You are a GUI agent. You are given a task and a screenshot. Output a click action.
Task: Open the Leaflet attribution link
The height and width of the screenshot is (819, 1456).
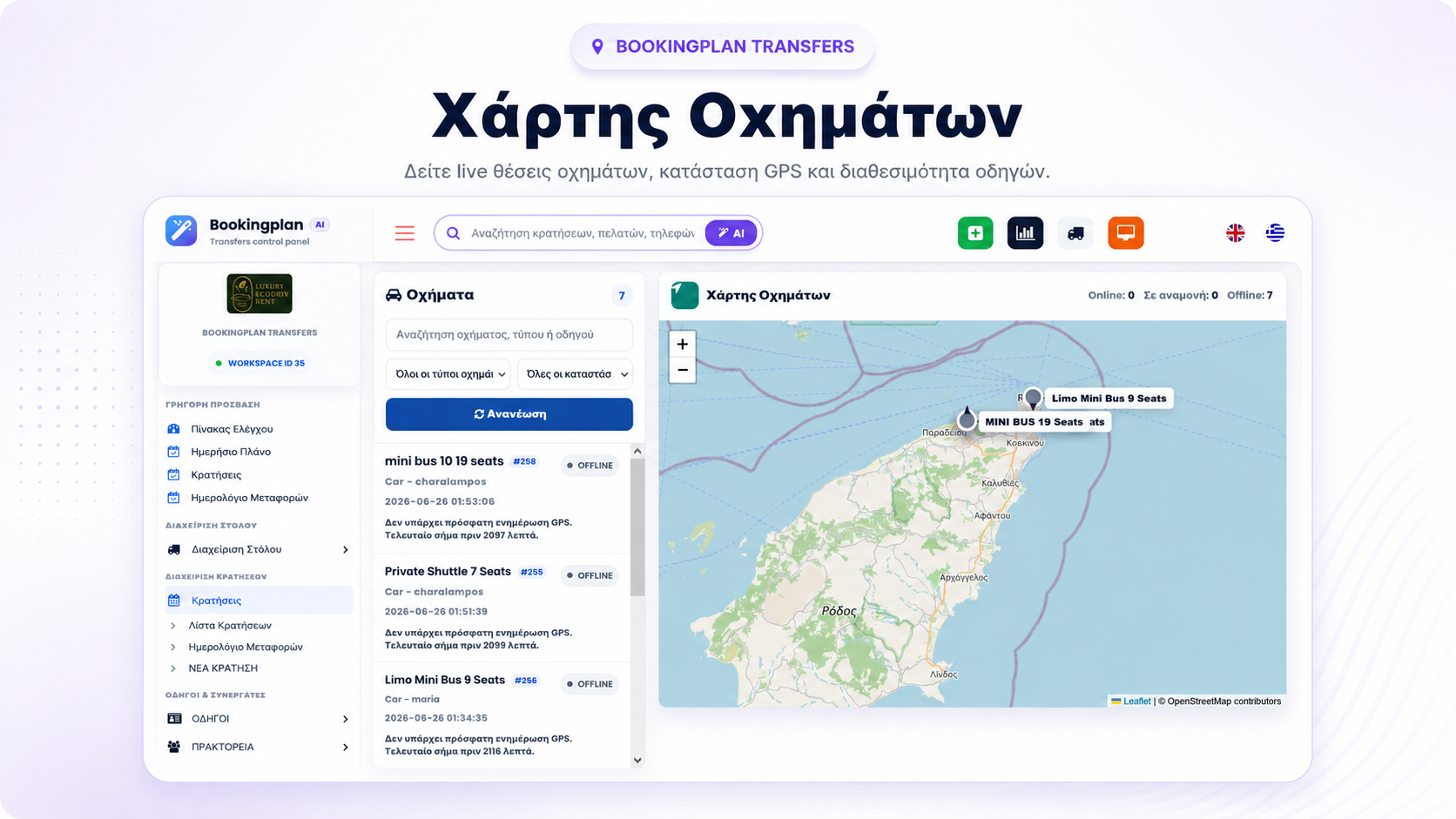click(1136, 702)
